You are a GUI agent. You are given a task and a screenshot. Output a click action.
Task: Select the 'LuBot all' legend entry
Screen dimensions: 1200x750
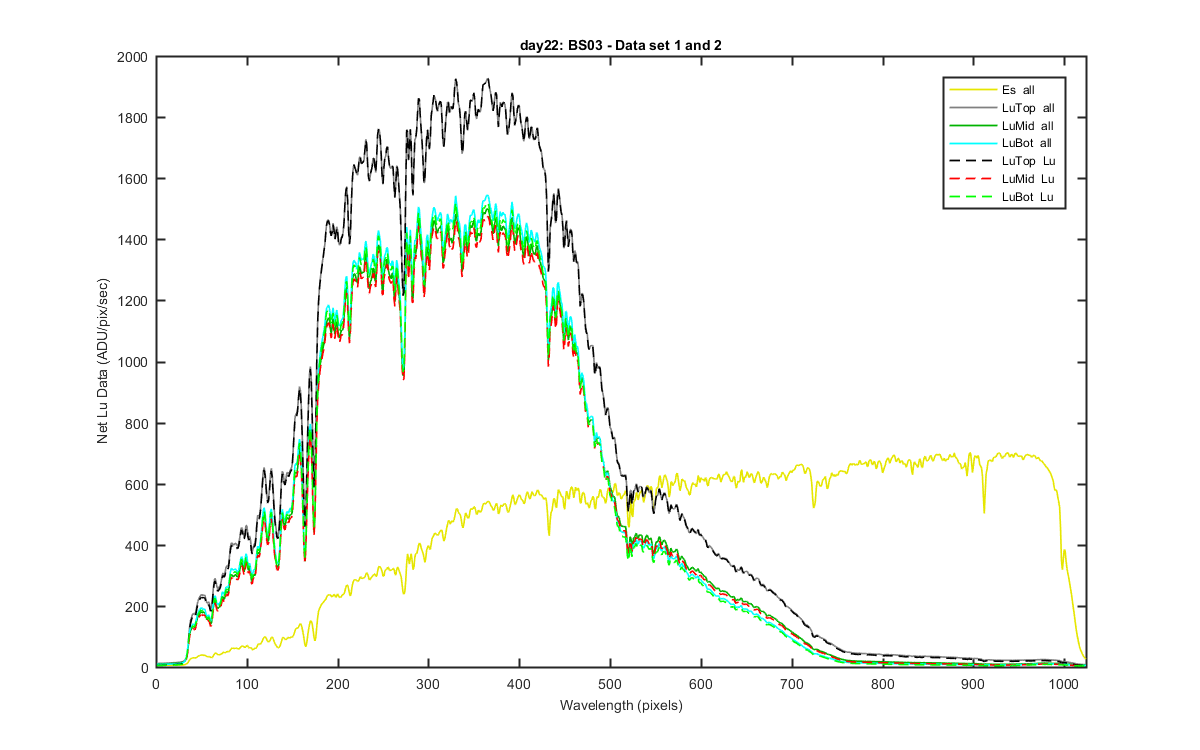tap(1003, 144)
